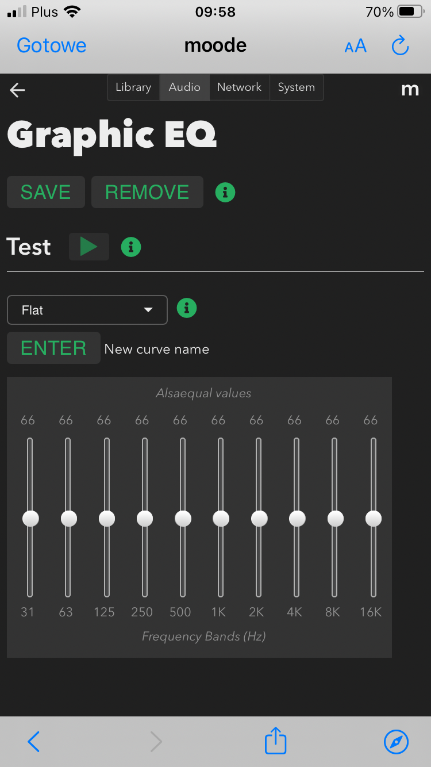The width and height of the screenshot is (431, 767).
Task: Tap the browser back chevron at bottom
Action: pyautogui.click(x=33, y=742)
